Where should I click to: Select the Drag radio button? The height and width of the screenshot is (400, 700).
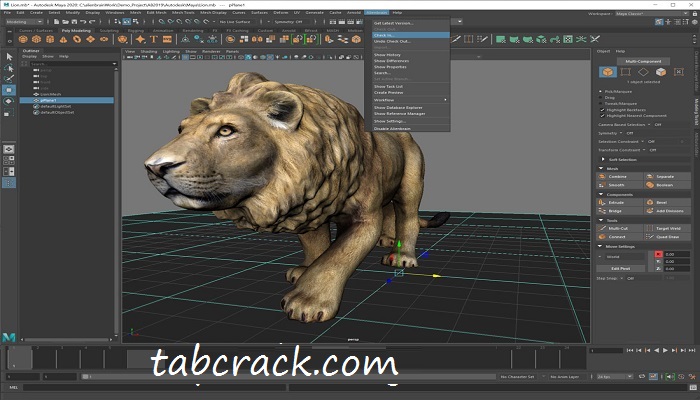point(601,97)
